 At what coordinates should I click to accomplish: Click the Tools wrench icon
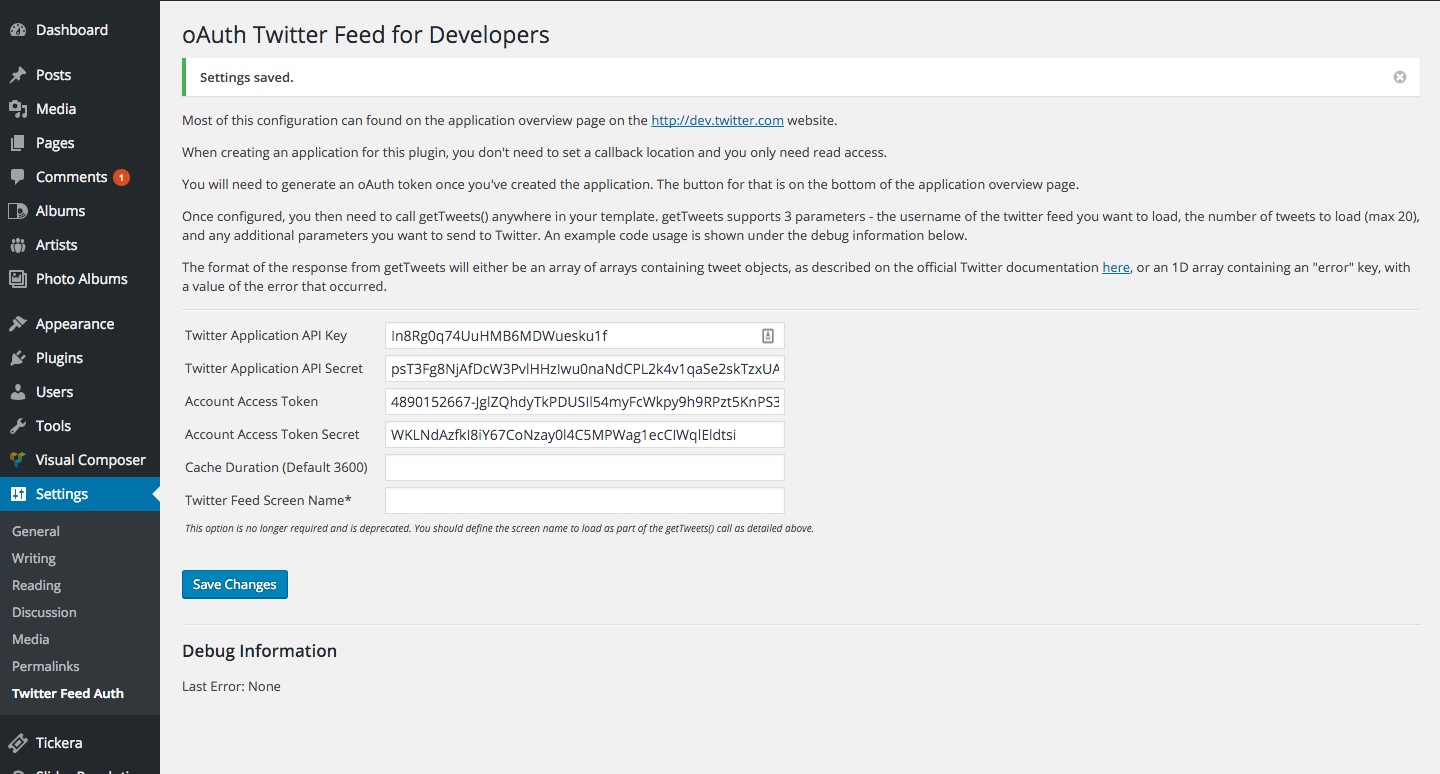[18, 426]
